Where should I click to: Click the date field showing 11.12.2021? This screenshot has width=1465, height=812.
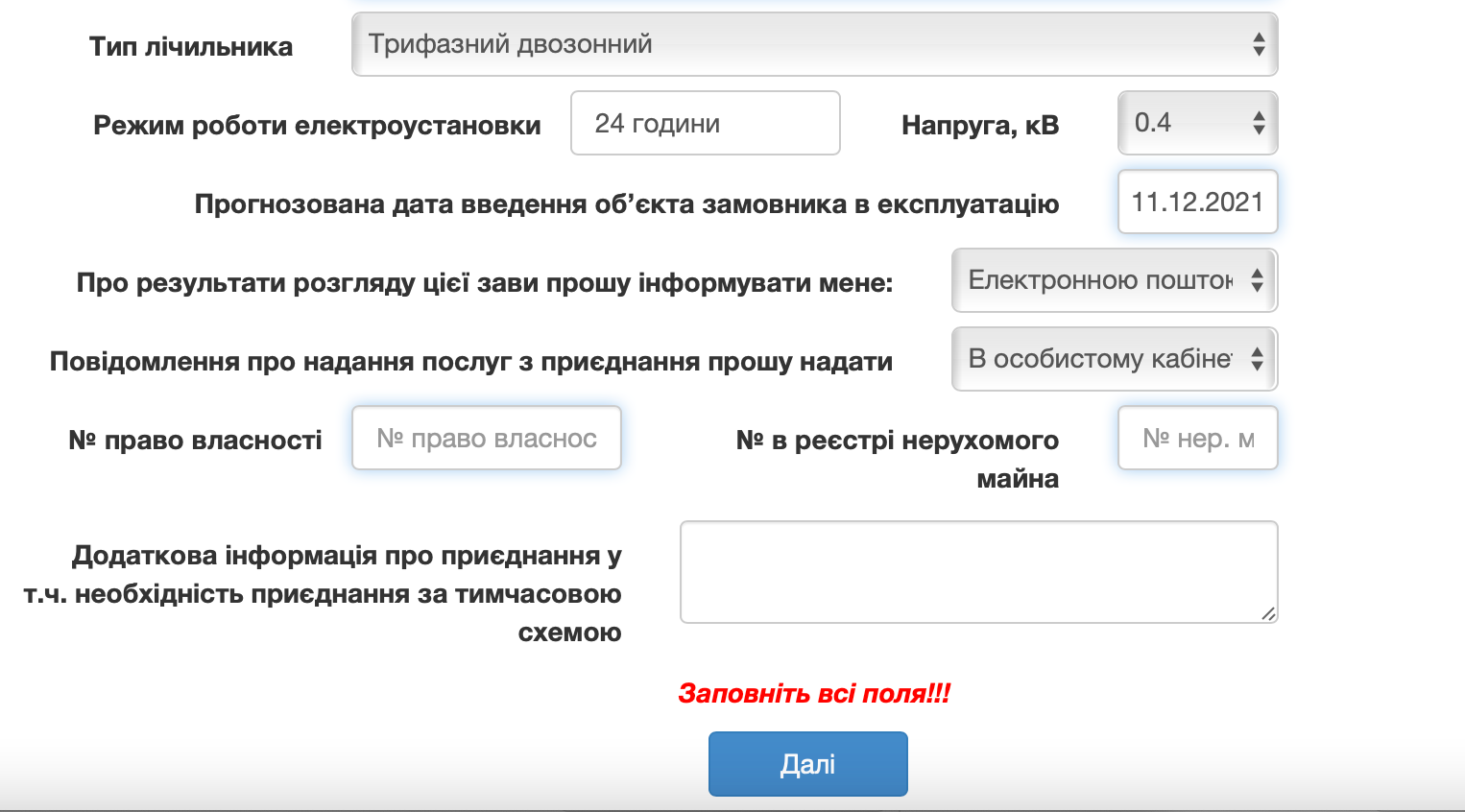click(1197, 202)
